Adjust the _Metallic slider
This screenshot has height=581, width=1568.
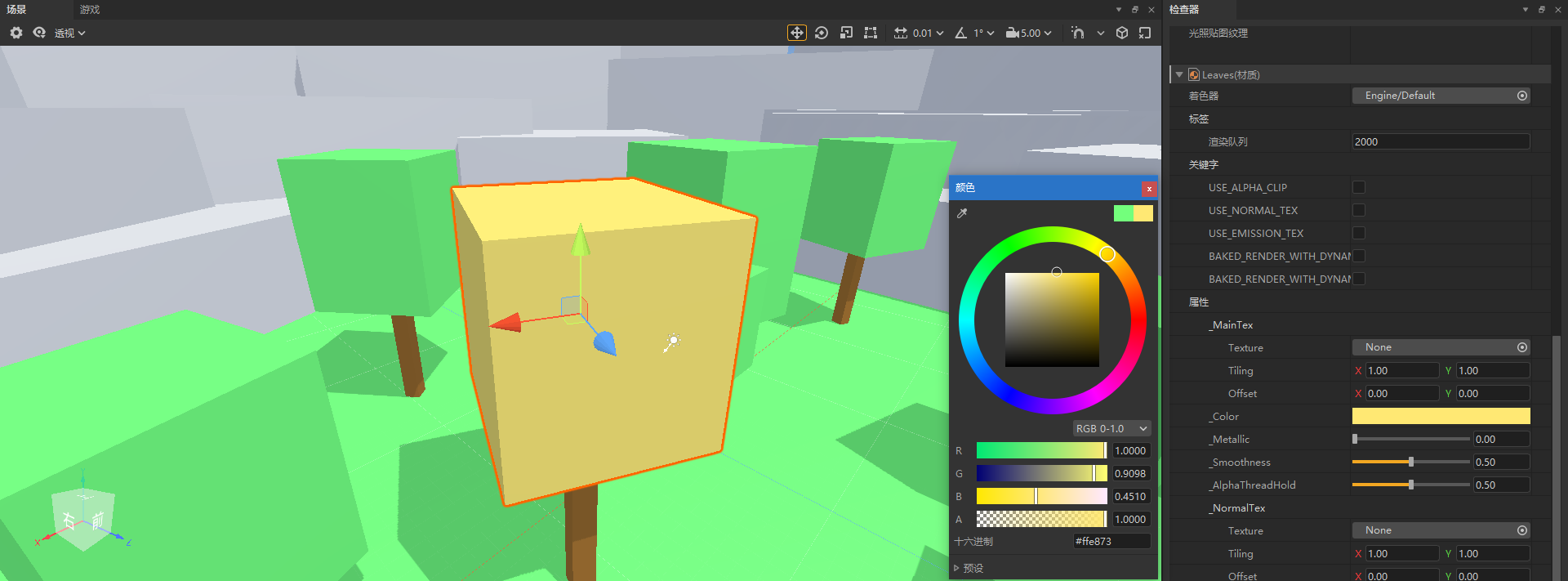1410,439
